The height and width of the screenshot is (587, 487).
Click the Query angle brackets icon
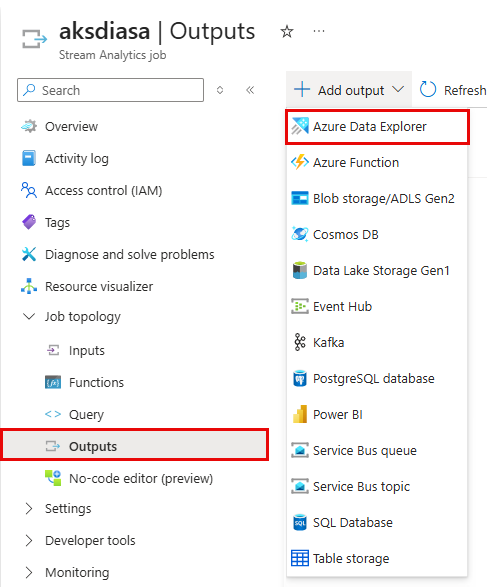point(53,414)
